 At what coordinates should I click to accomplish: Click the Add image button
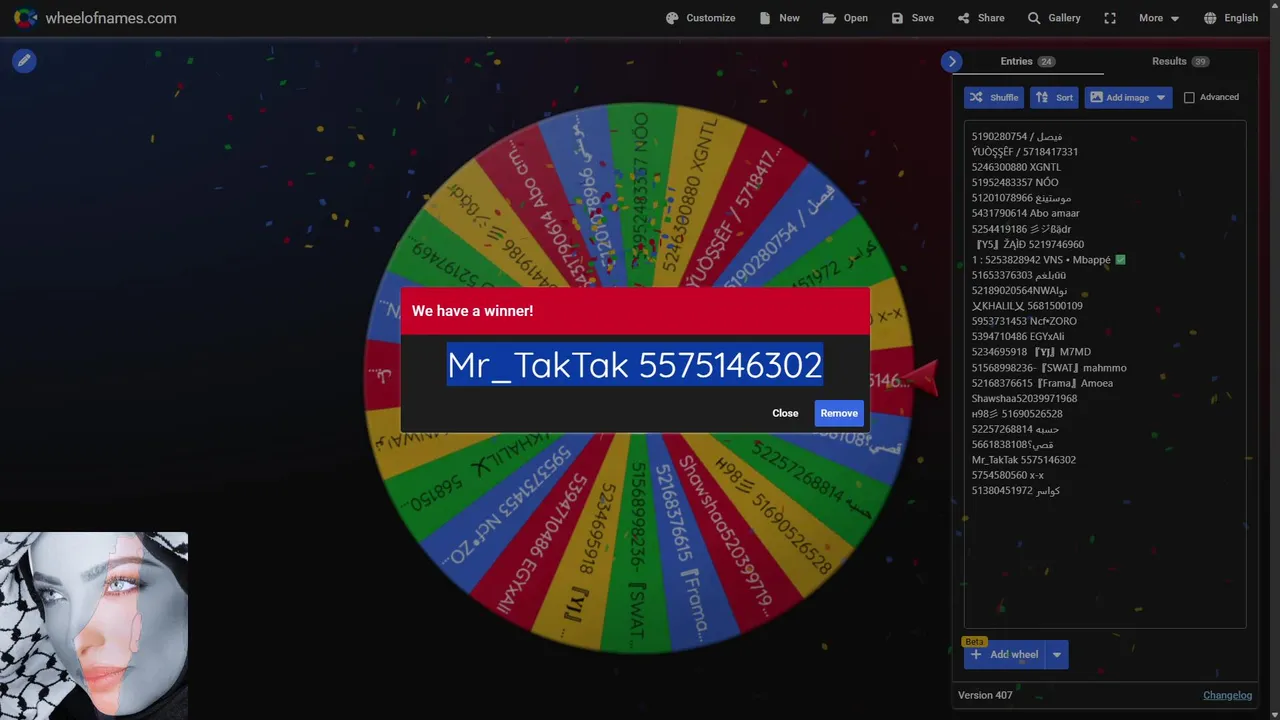1119,97
